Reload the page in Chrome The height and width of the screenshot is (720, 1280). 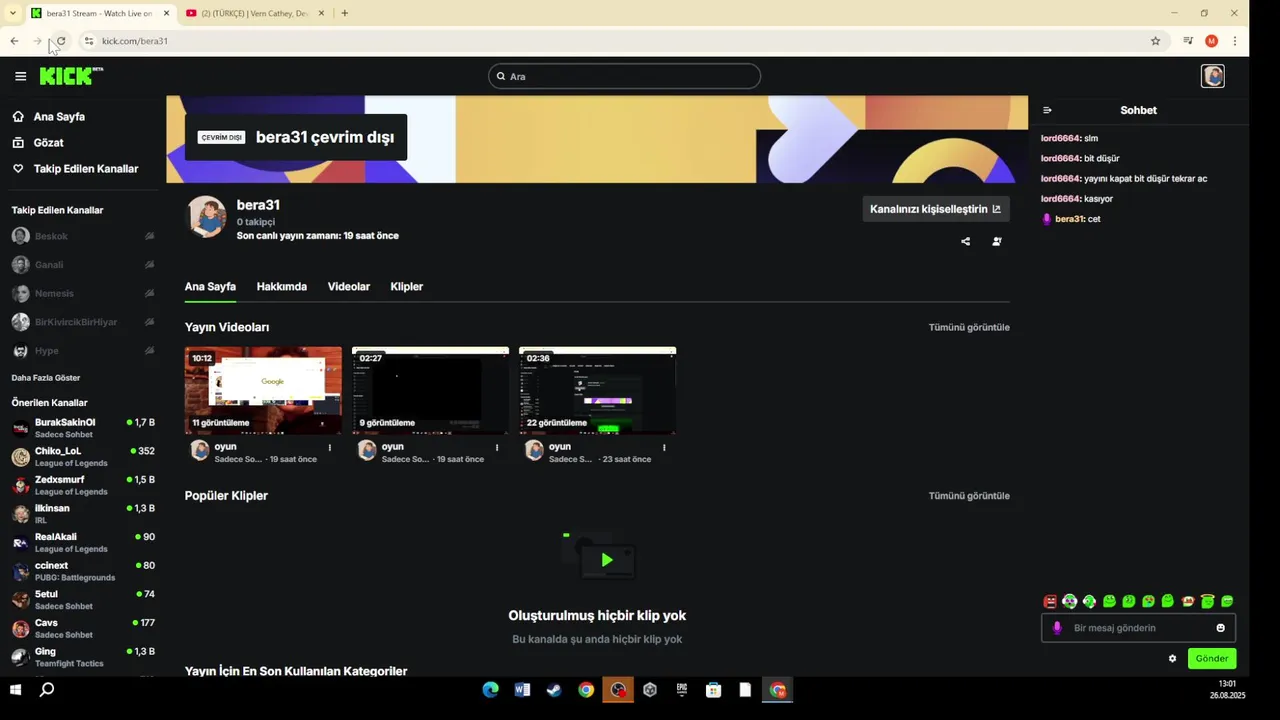61,41
